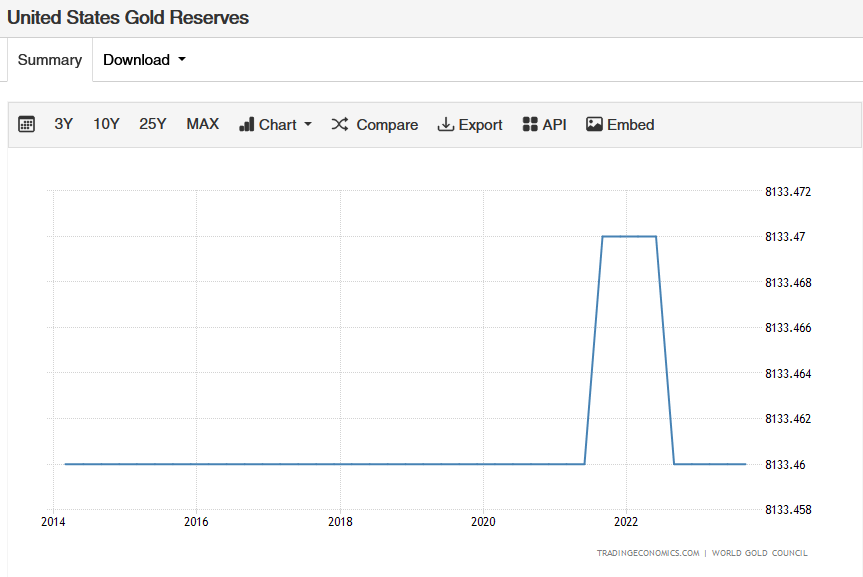Expand the caret arrow next to Download

(x=182, y=60)
